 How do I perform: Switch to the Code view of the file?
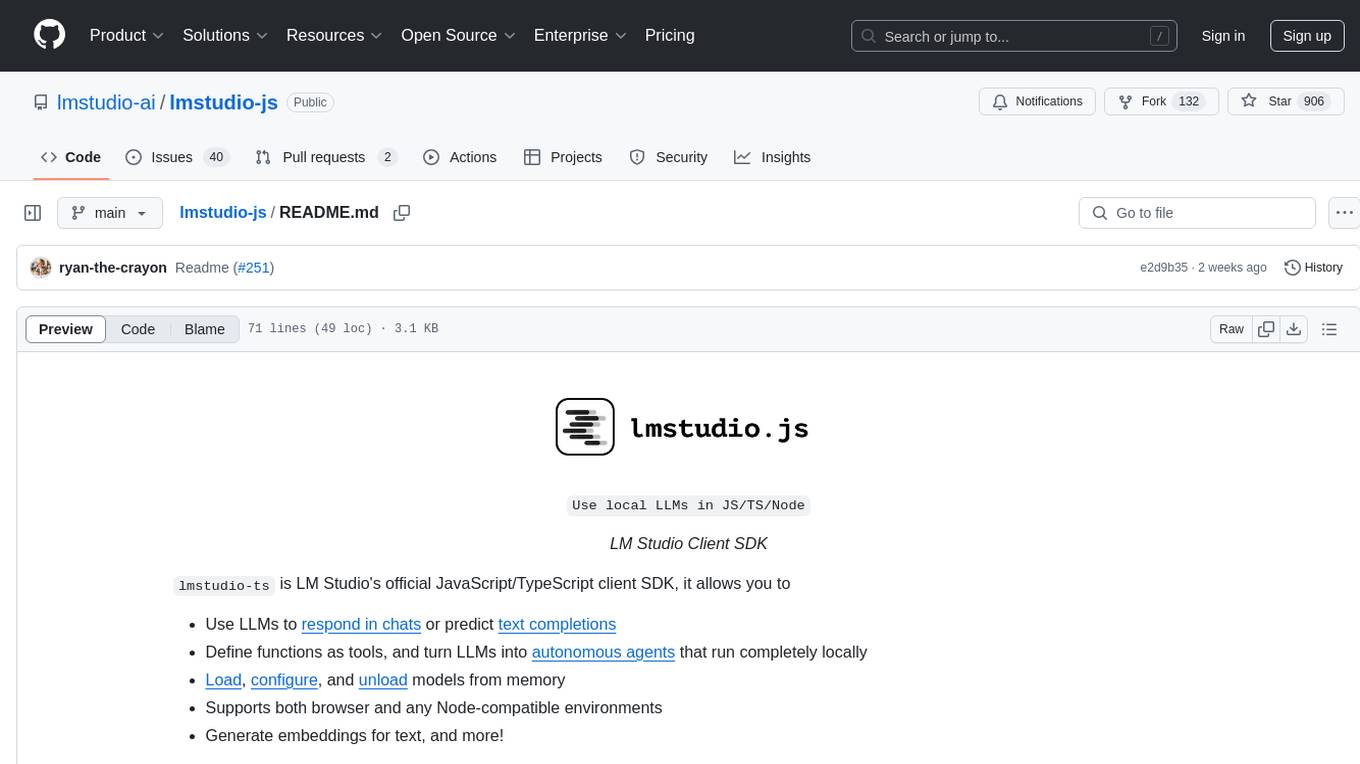click(138, 329)
